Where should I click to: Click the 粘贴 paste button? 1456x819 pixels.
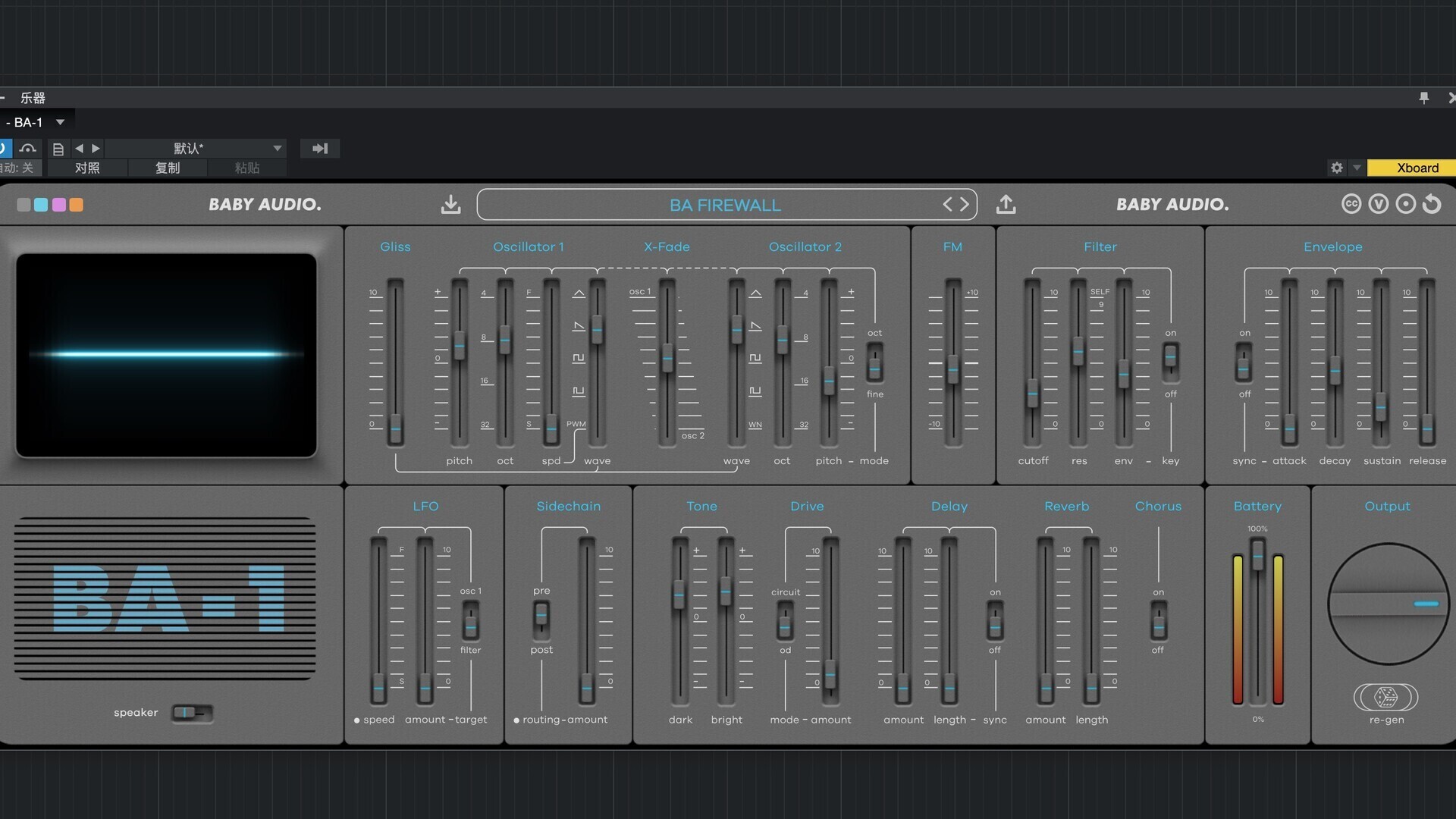click(247, 168)
